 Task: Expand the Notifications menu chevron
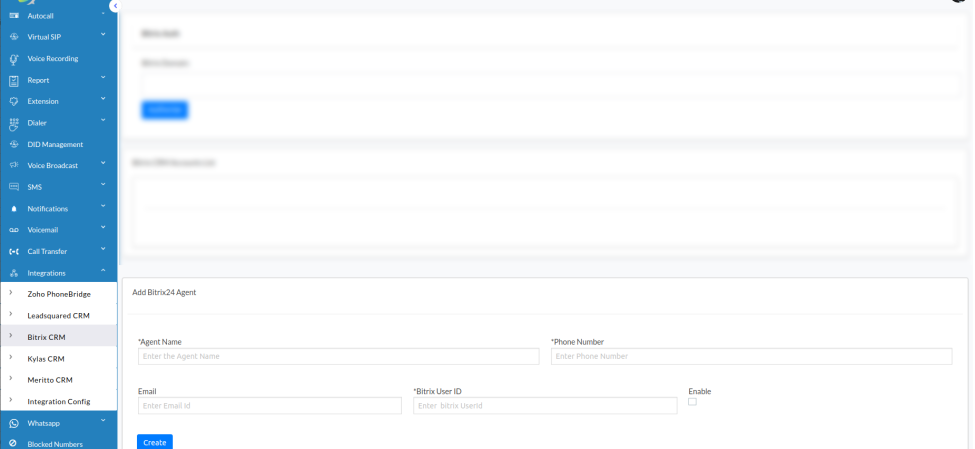pyautogui.click(x=103, y=206)
